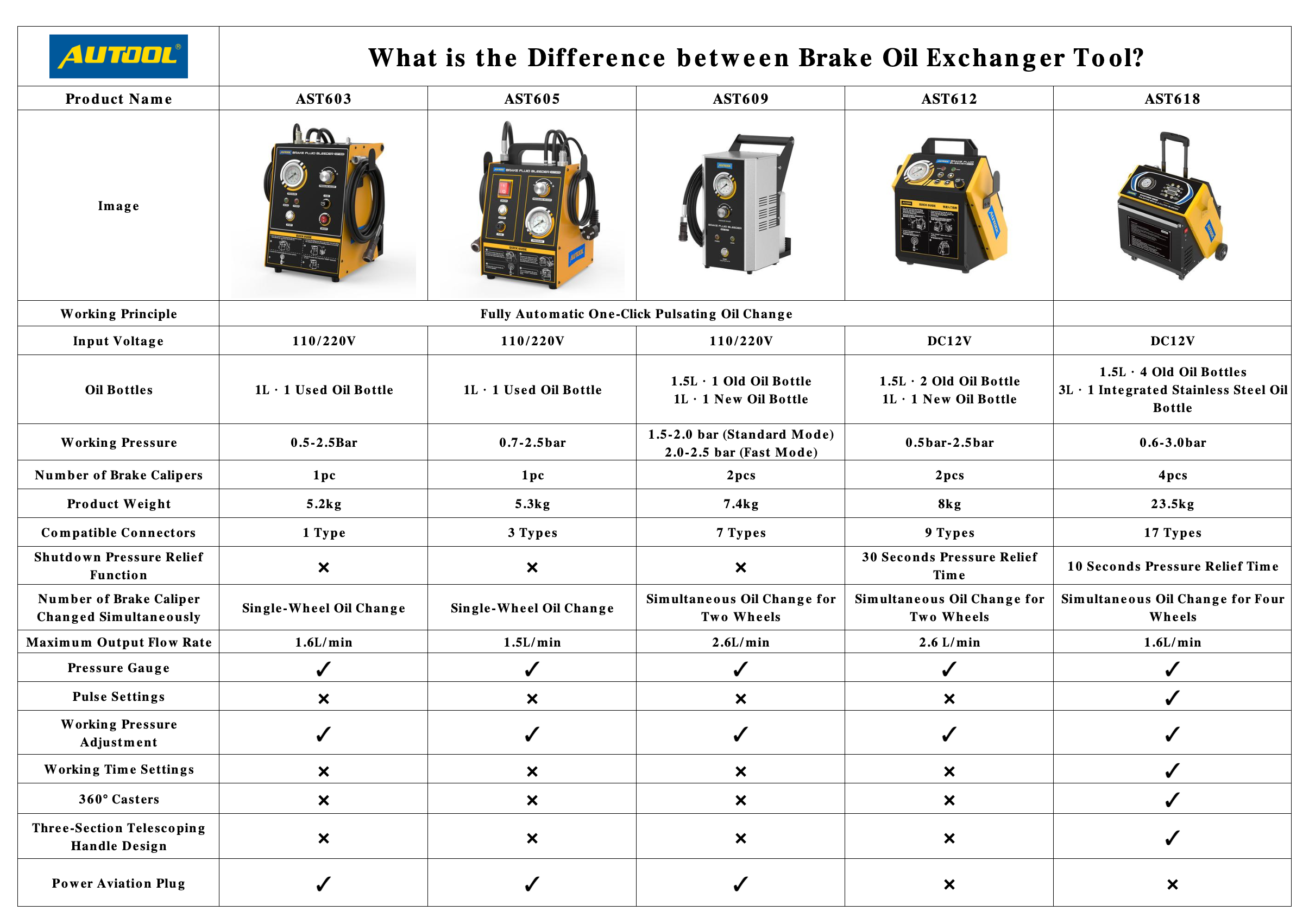Click the AST612 Working Pressure Adjustment checkmark

tap(949, 734)
